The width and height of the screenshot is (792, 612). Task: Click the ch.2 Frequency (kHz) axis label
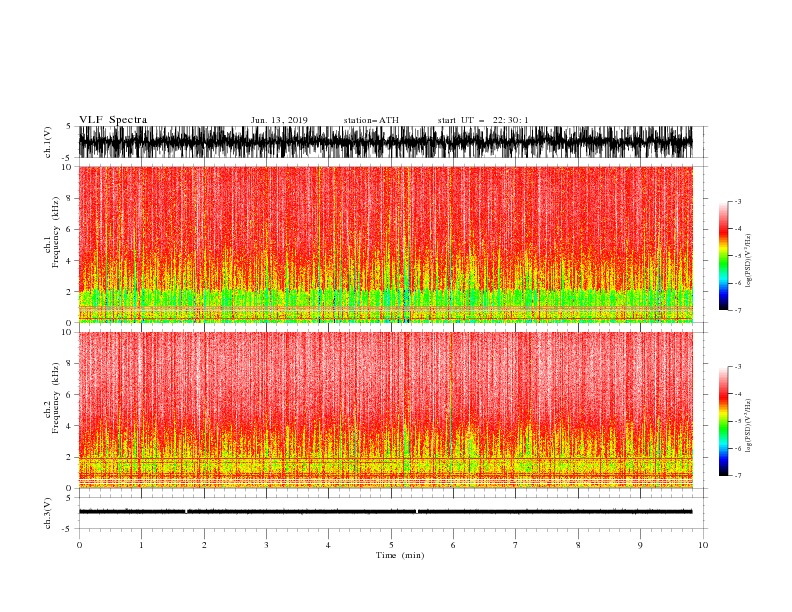pyautogui.click(x=52, y=398)
